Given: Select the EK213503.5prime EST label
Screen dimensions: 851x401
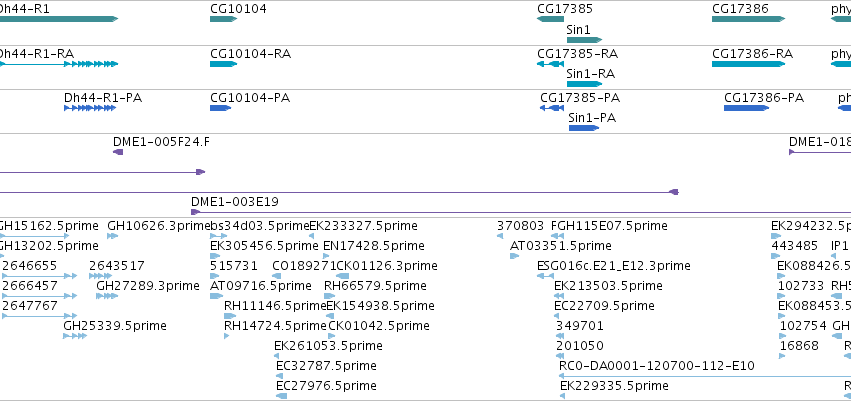Looking at the screenshot, I should pos(608,285).
